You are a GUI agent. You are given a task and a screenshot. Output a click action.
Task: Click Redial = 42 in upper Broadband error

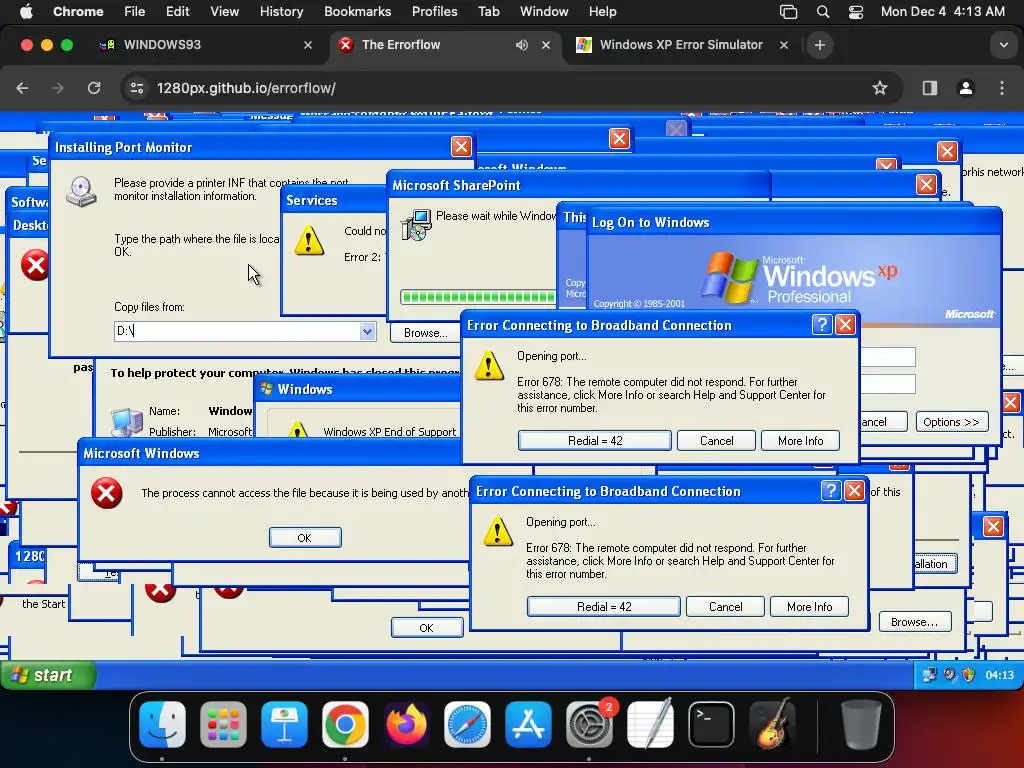594,441
